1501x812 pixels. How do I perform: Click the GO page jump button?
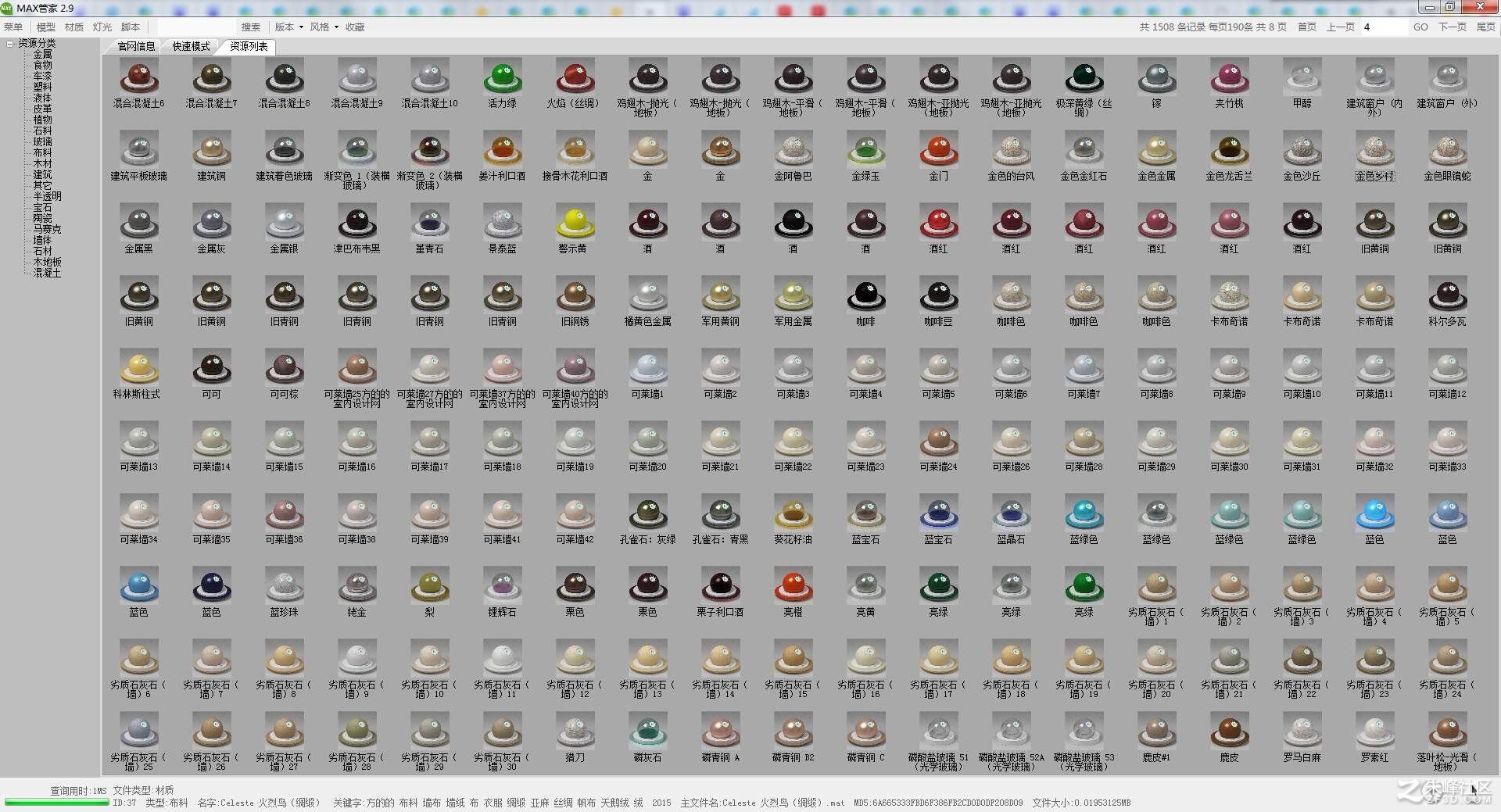(1420, 27)
